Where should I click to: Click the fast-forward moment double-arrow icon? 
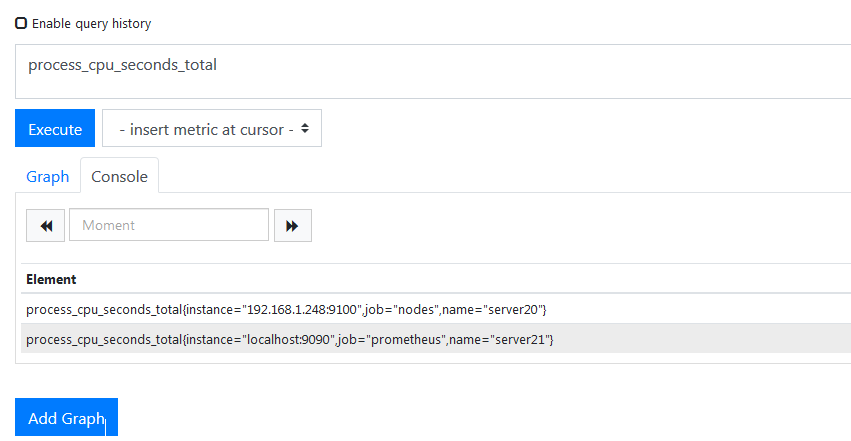click(x=292, y=226)
